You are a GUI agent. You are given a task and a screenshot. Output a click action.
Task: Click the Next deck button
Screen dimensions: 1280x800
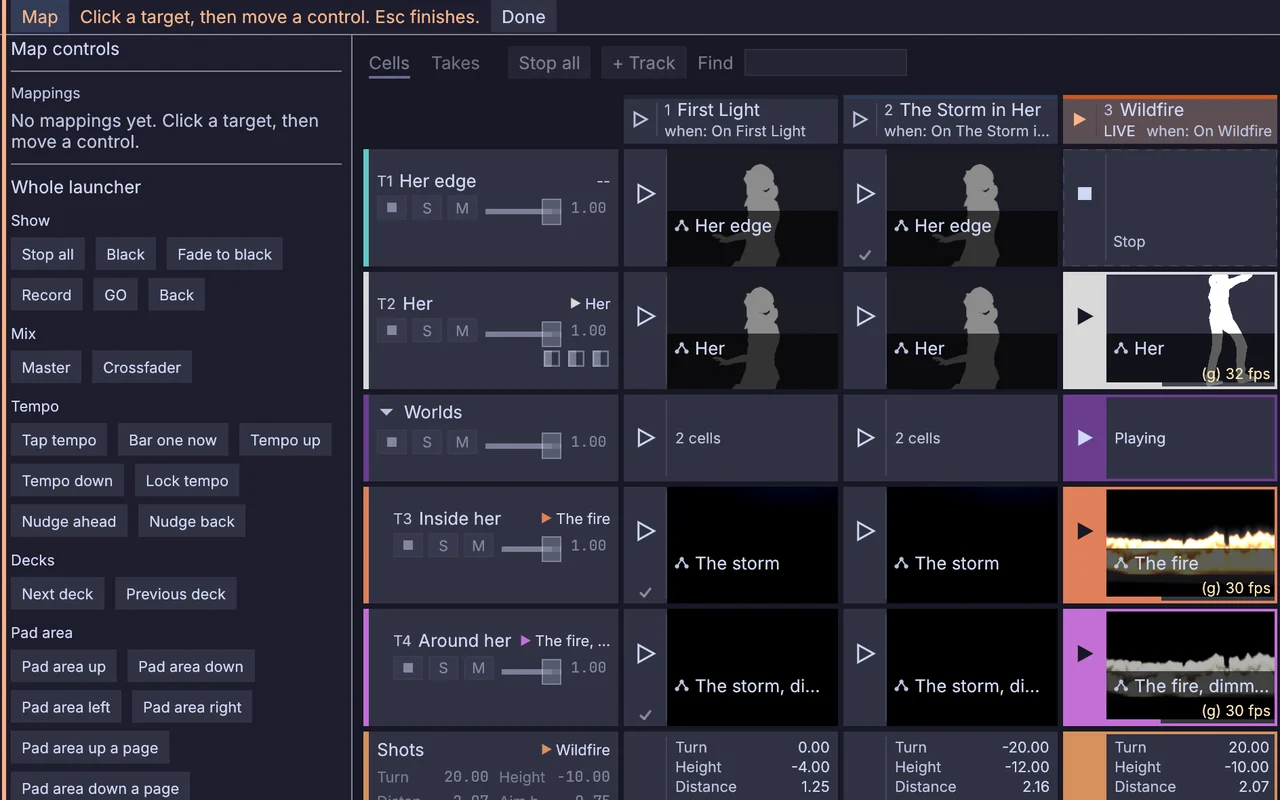click(x=58, y=594)
